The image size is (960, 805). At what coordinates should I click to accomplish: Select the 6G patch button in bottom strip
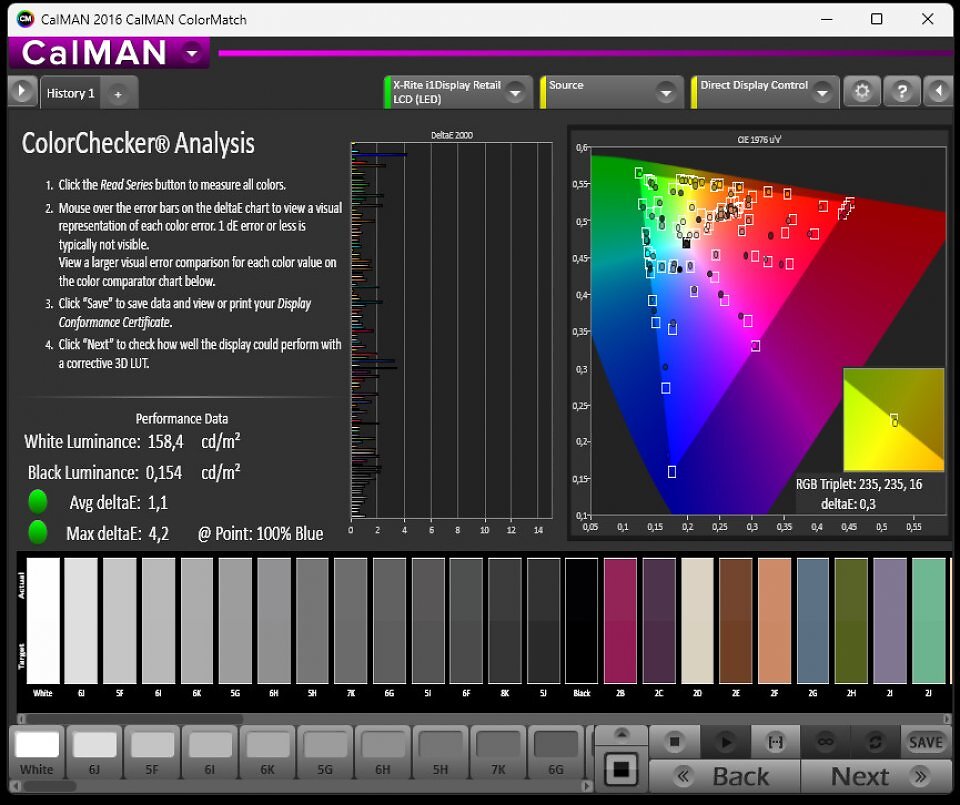point(555,754)
